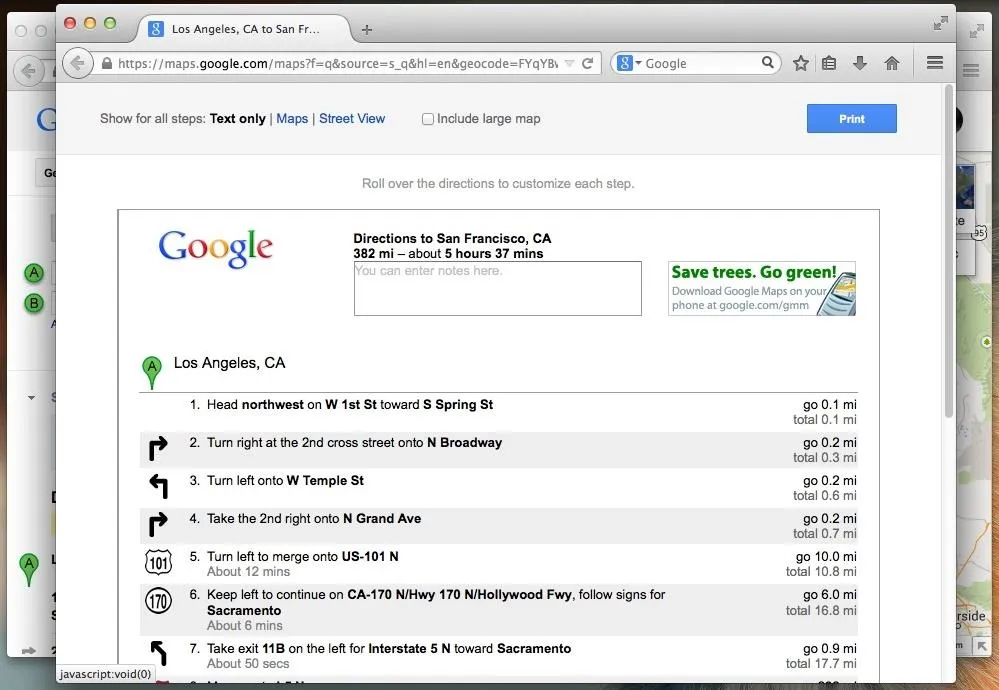Viewport: 999px width, 690px height.
Task: Switch all steps to Street View
Action: click(352, 119)
